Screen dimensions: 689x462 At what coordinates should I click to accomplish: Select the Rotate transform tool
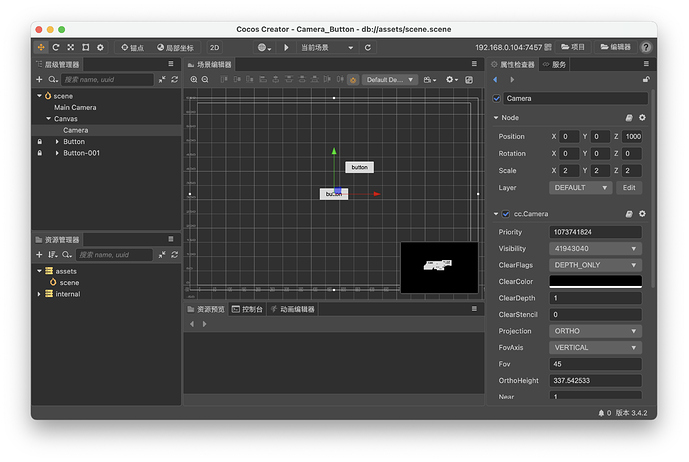56,47
